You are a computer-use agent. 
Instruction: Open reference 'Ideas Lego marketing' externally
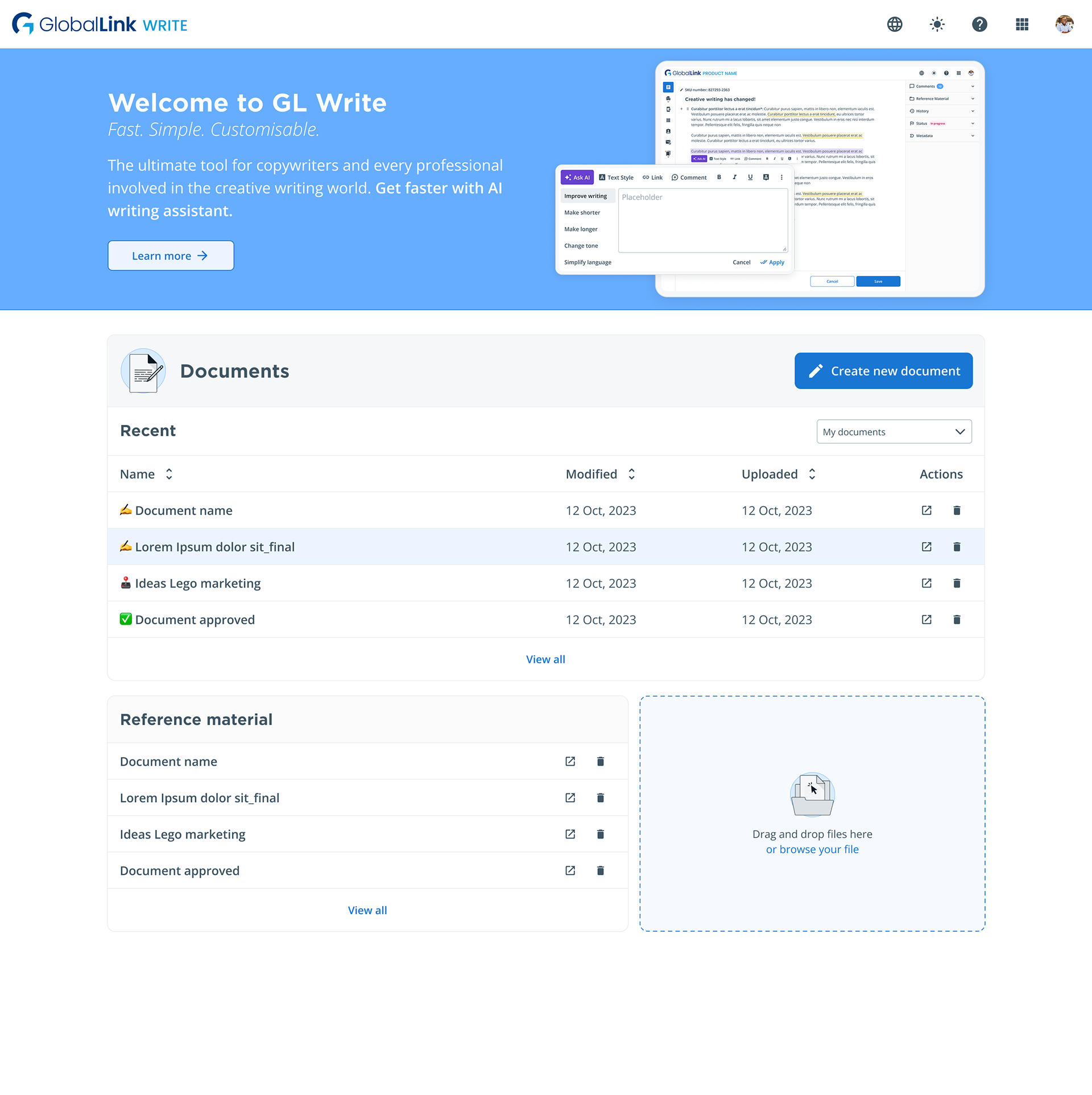point(570,834)
